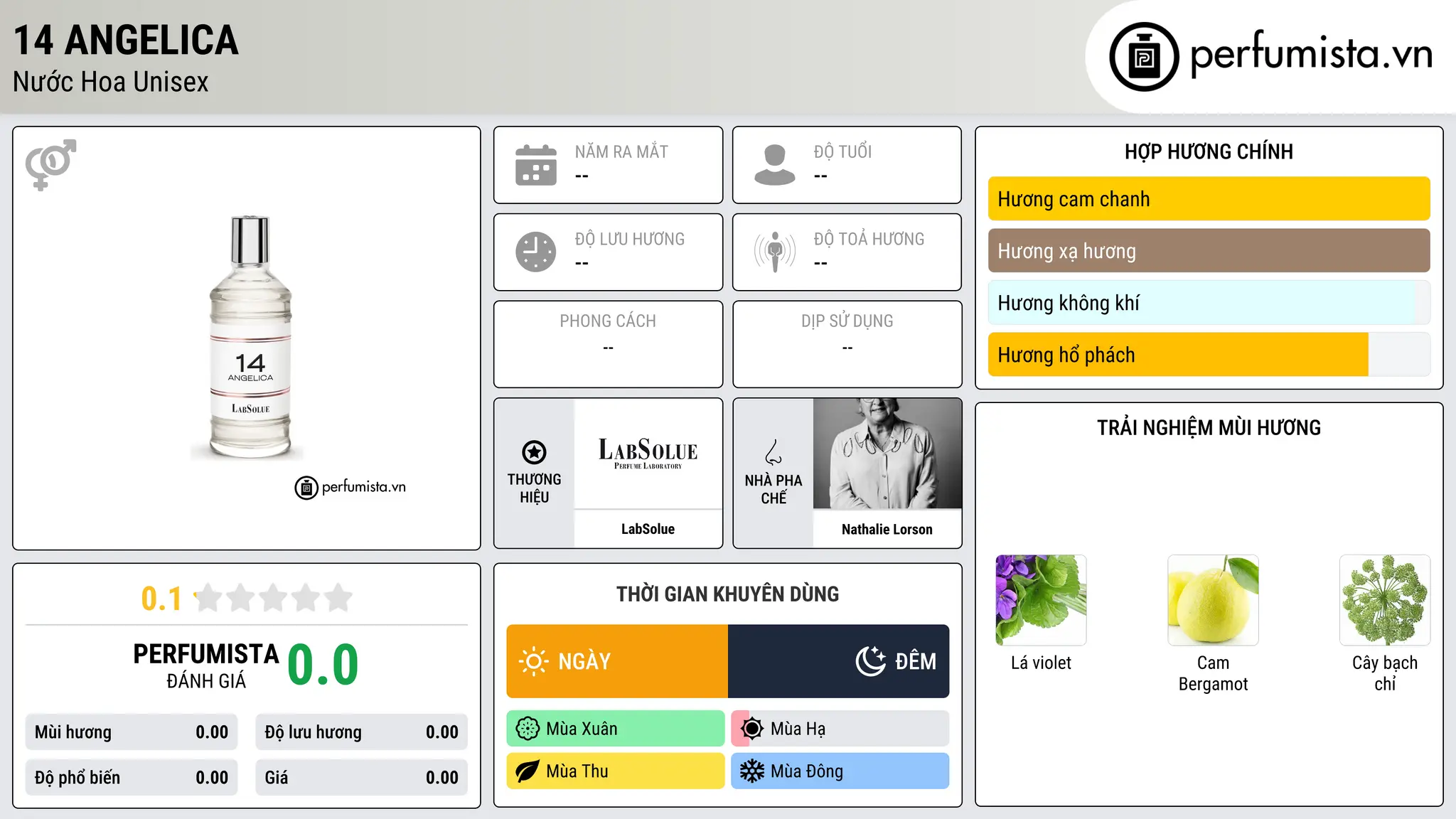This screenshot has height=819, width=1456.
Task: Click the snowflake icon for Mùa Đông
Action: (x=752, y=771)
